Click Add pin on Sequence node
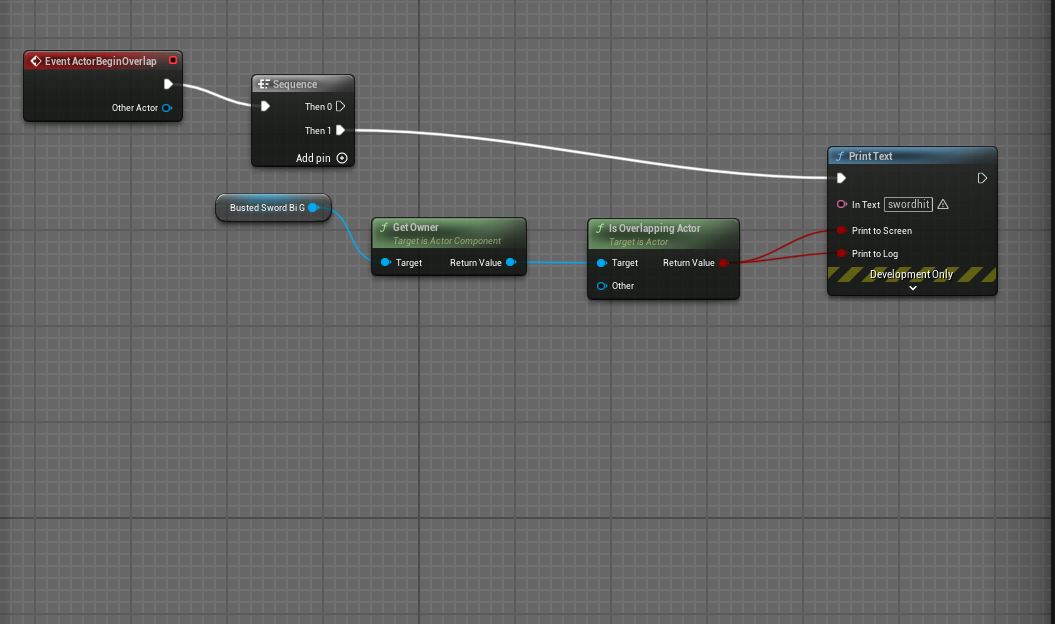 [342, 158]
